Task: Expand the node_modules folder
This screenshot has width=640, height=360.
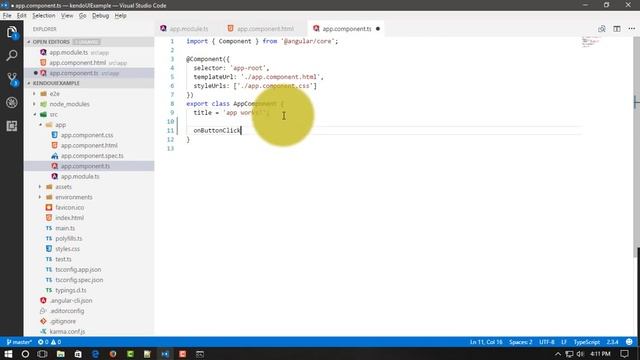Action: [x=35, y=104]
